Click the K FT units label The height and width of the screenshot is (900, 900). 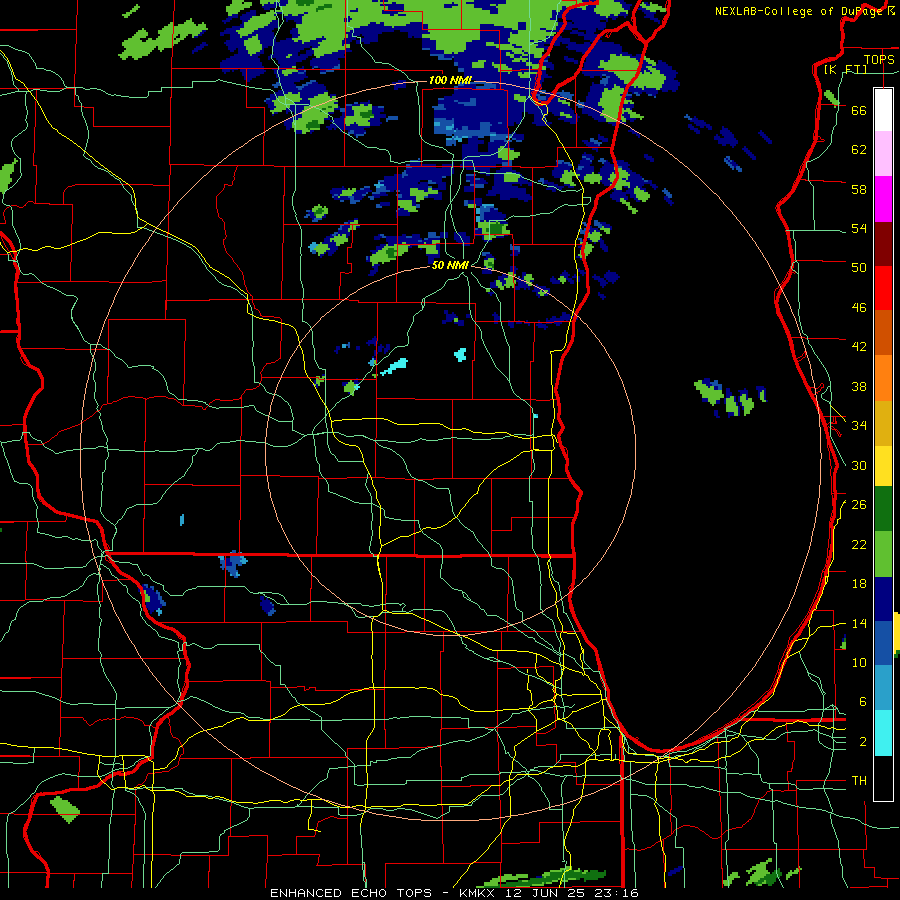[x=845, y=69]
